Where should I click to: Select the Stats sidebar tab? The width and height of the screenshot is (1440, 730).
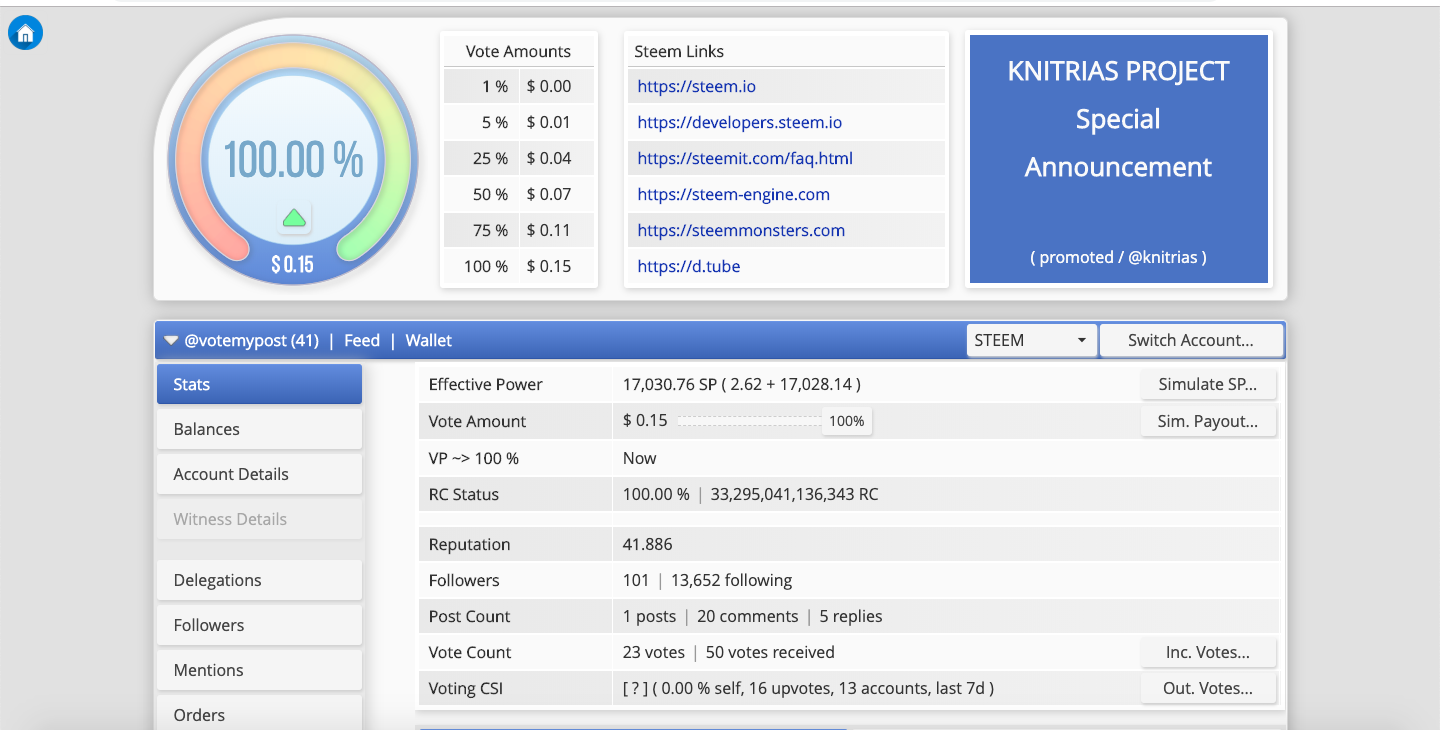coord(259,384)
